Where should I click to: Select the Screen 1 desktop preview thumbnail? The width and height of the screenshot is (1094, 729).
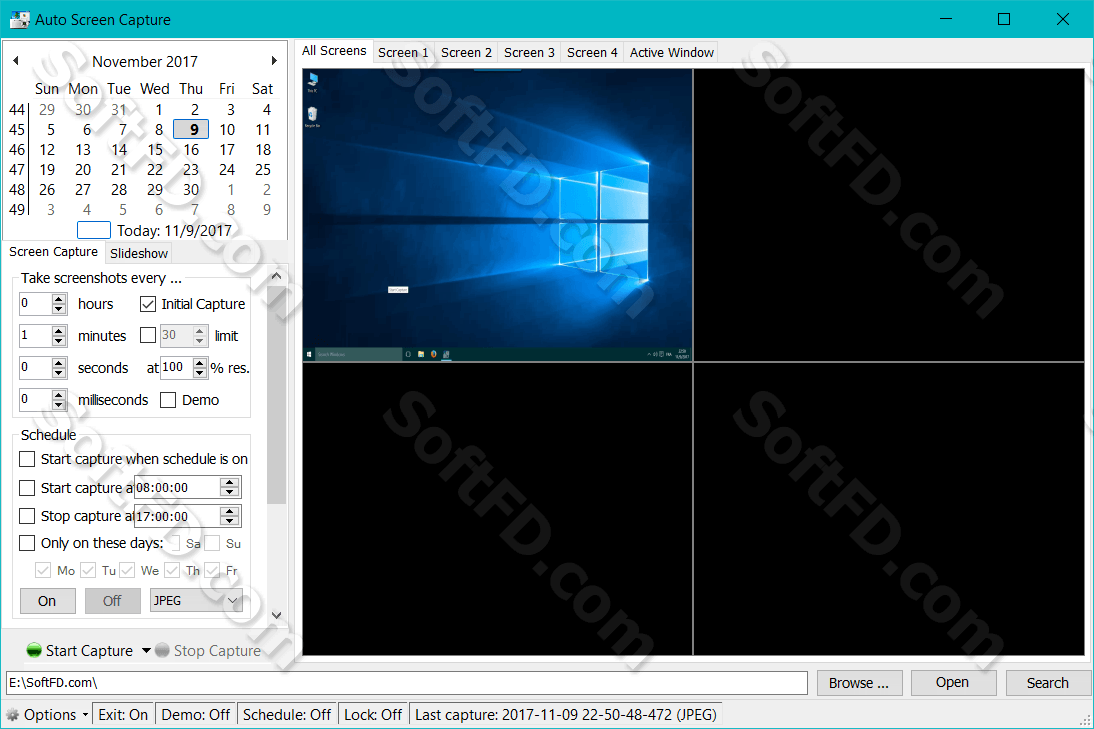click(x=497, y=215)
